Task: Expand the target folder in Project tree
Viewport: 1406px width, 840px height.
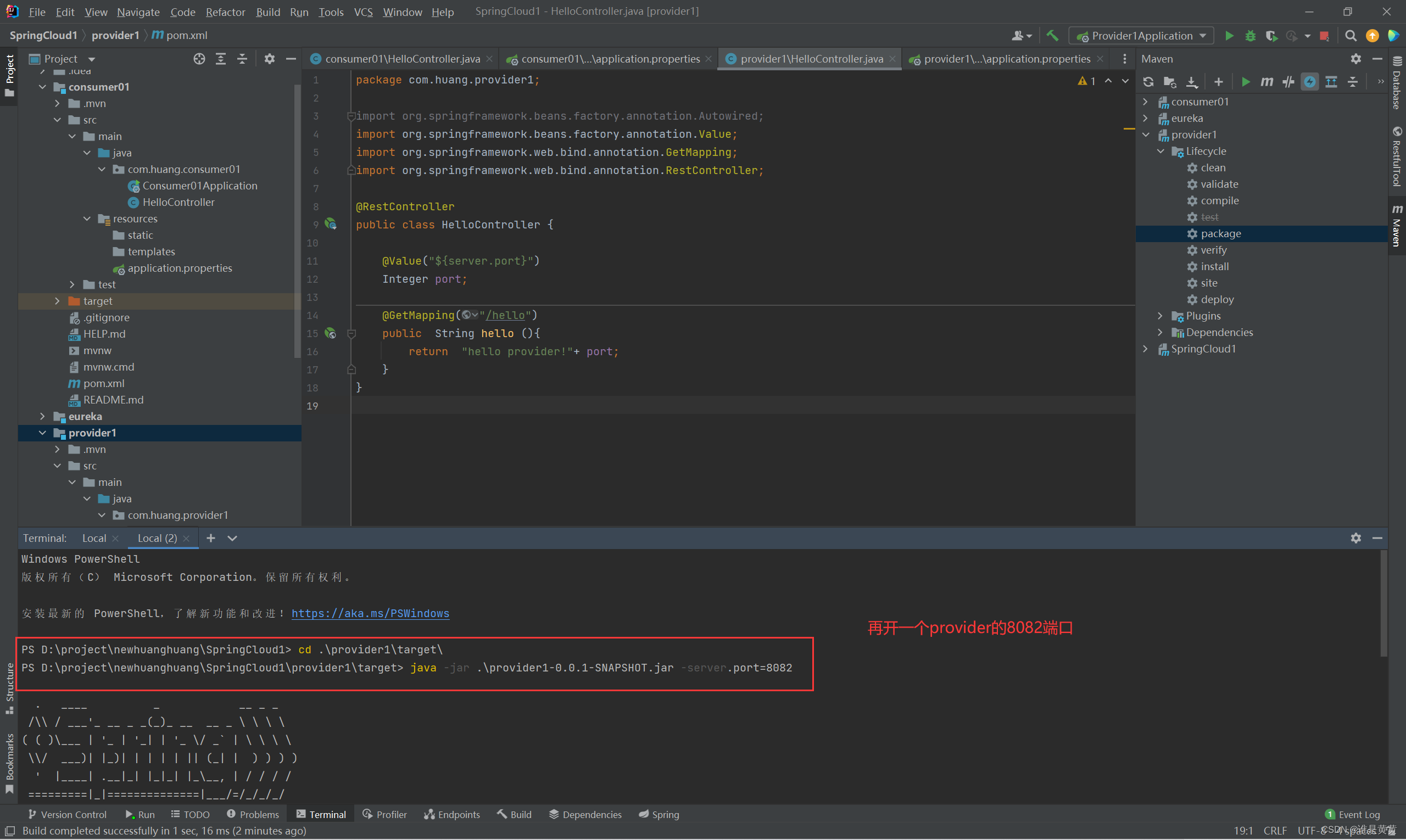Action: (x=57, y=301)
